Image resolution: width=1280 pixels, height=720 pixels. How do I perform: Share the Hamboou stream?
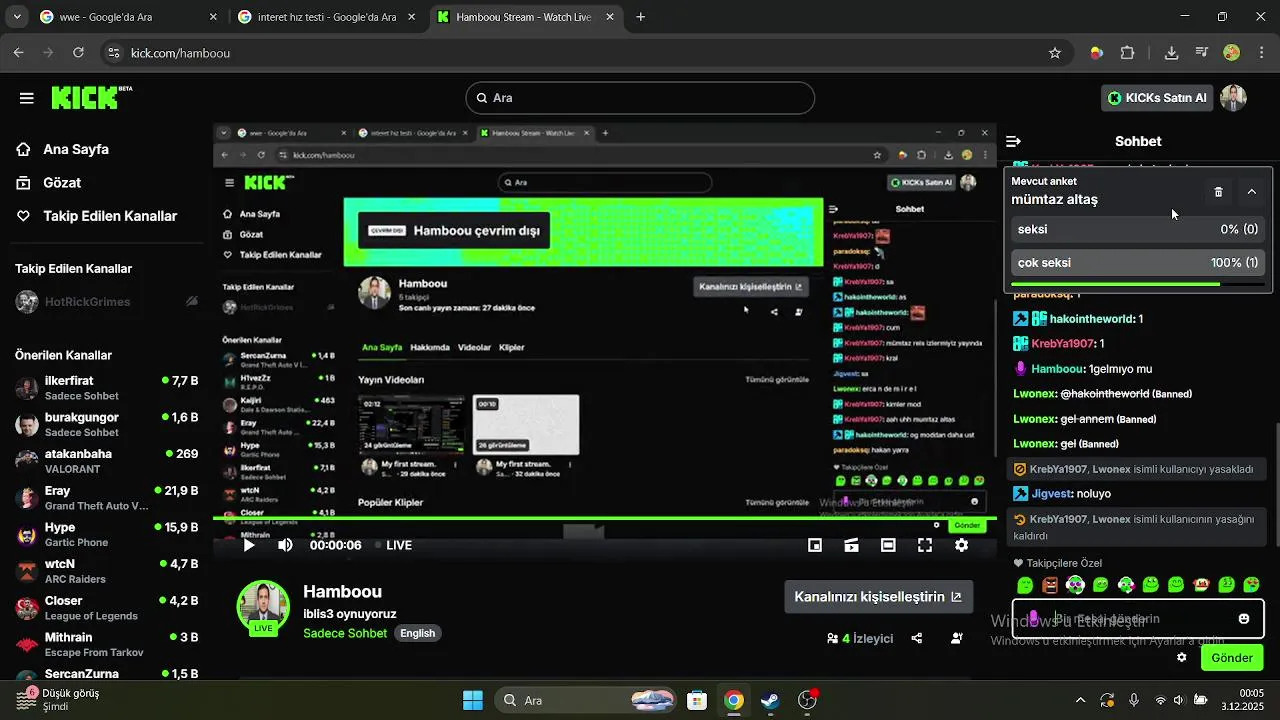917,638
